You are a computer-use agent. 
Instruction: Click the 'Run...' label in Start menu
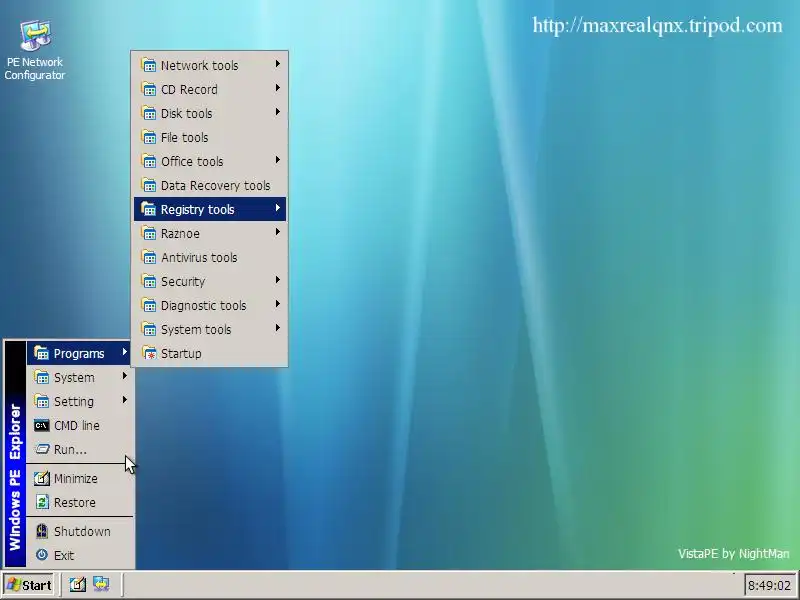click(x=70, y=449)
